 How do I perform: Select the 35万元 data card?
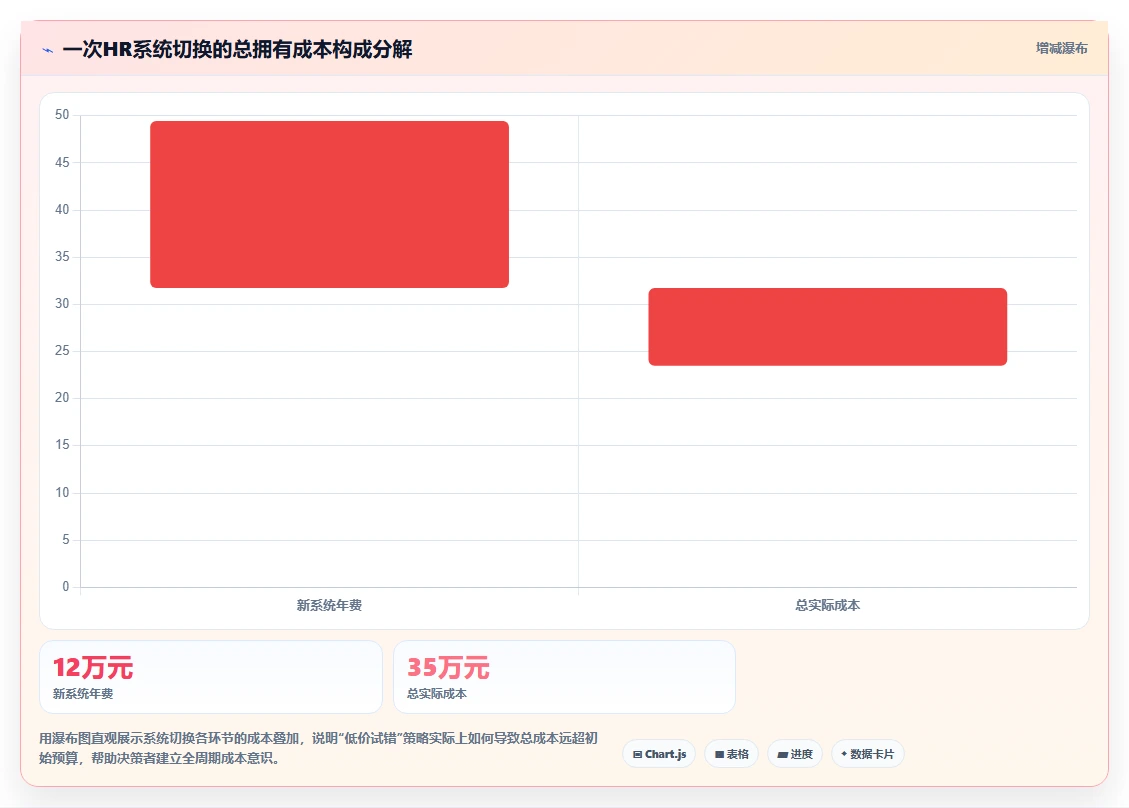click(564, 677)
